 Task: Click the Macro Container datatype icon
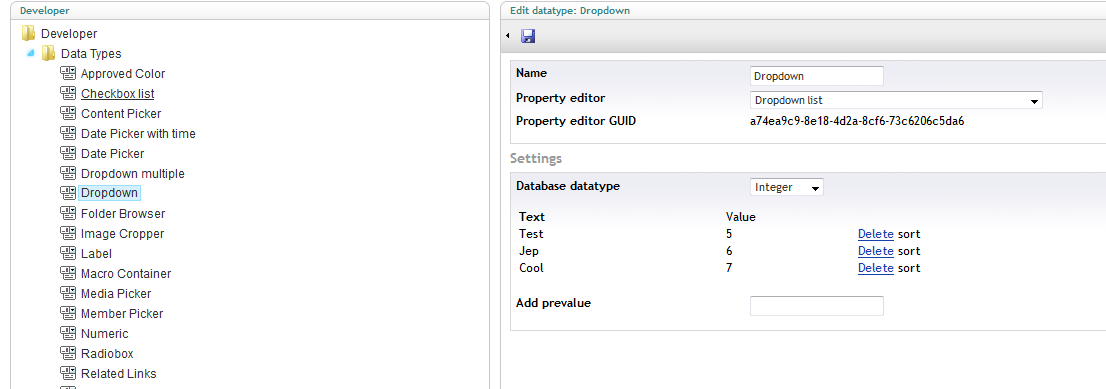point(68,273)
